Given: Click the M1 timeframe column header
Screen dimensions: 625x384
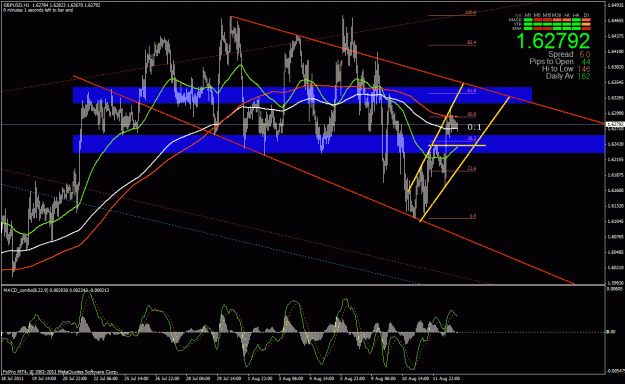Looking at the screenshot, I should [x=528, y=15].
